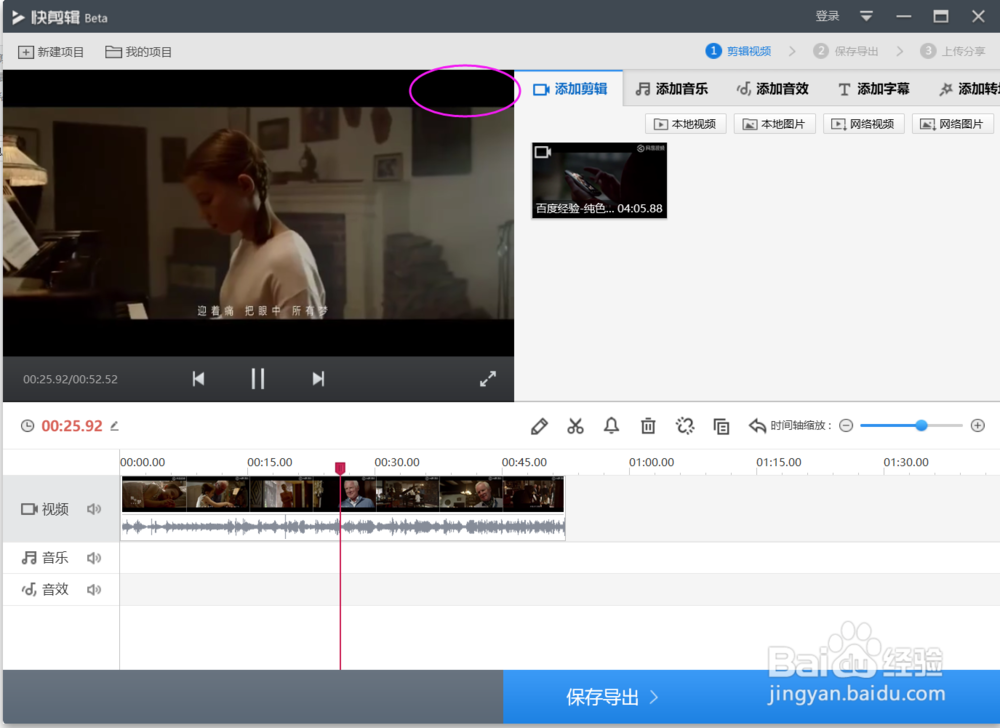Mute the 音乐 track speaker

tap(93, 557)
